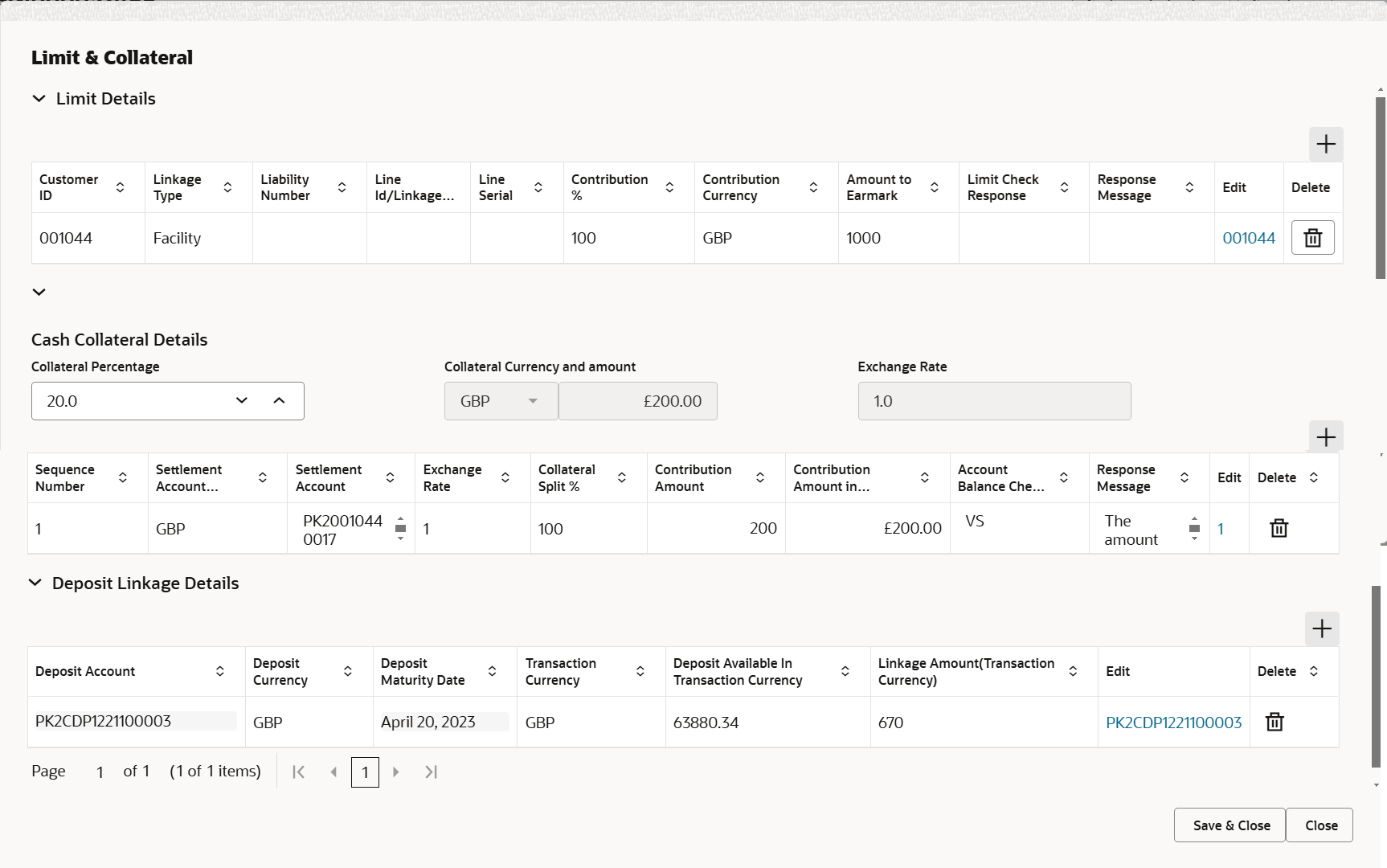The image size is (1387, 868).
Task: Click the Close button
Action: click(1321, 825)
